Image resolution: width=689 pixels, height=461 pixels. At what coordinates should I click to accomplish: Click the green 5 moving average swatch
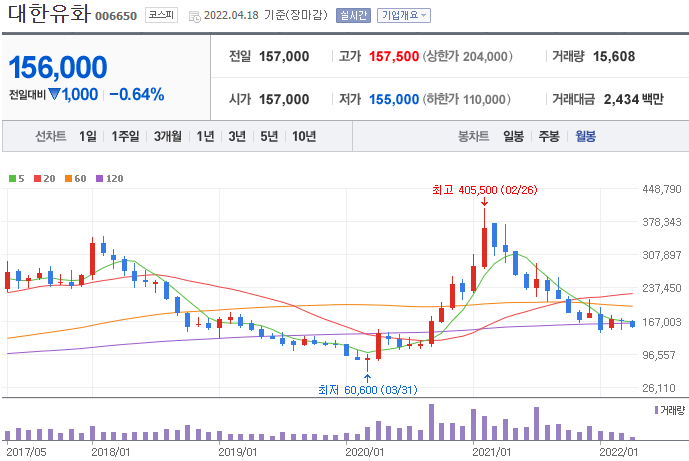[x=12, y=178]
